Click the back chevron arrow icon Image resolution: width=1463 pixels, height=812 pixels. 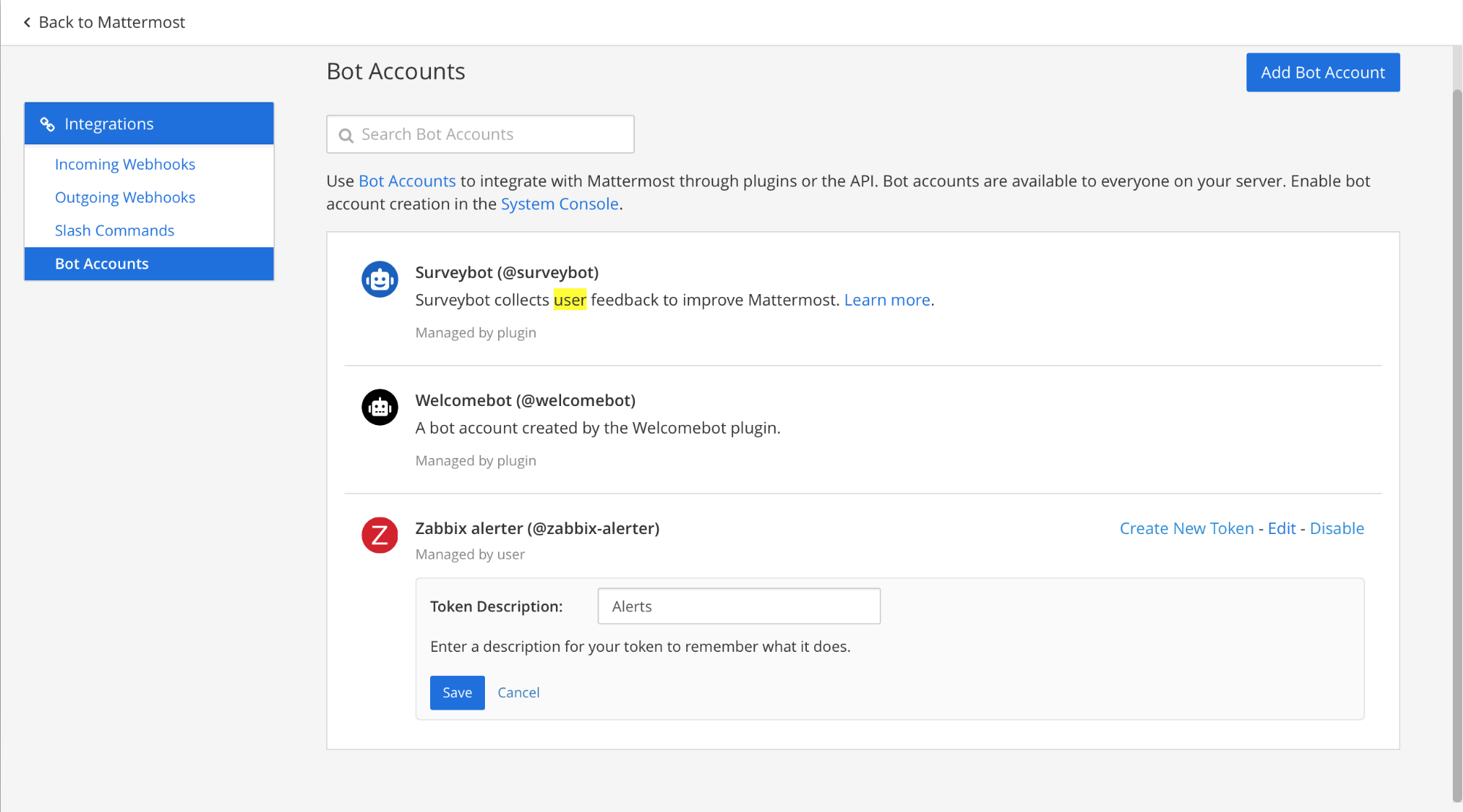click(27, 23)
